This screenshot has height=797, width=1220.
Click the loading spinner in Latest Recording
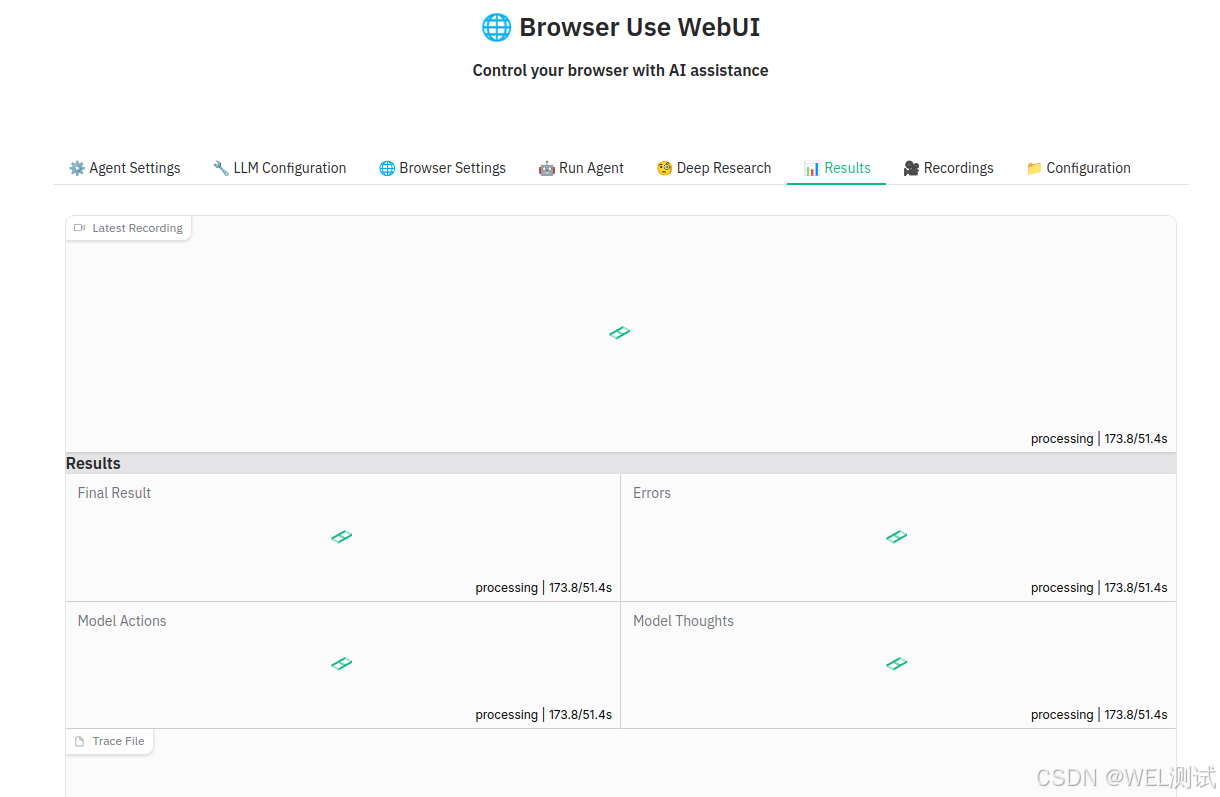point(620,333)
